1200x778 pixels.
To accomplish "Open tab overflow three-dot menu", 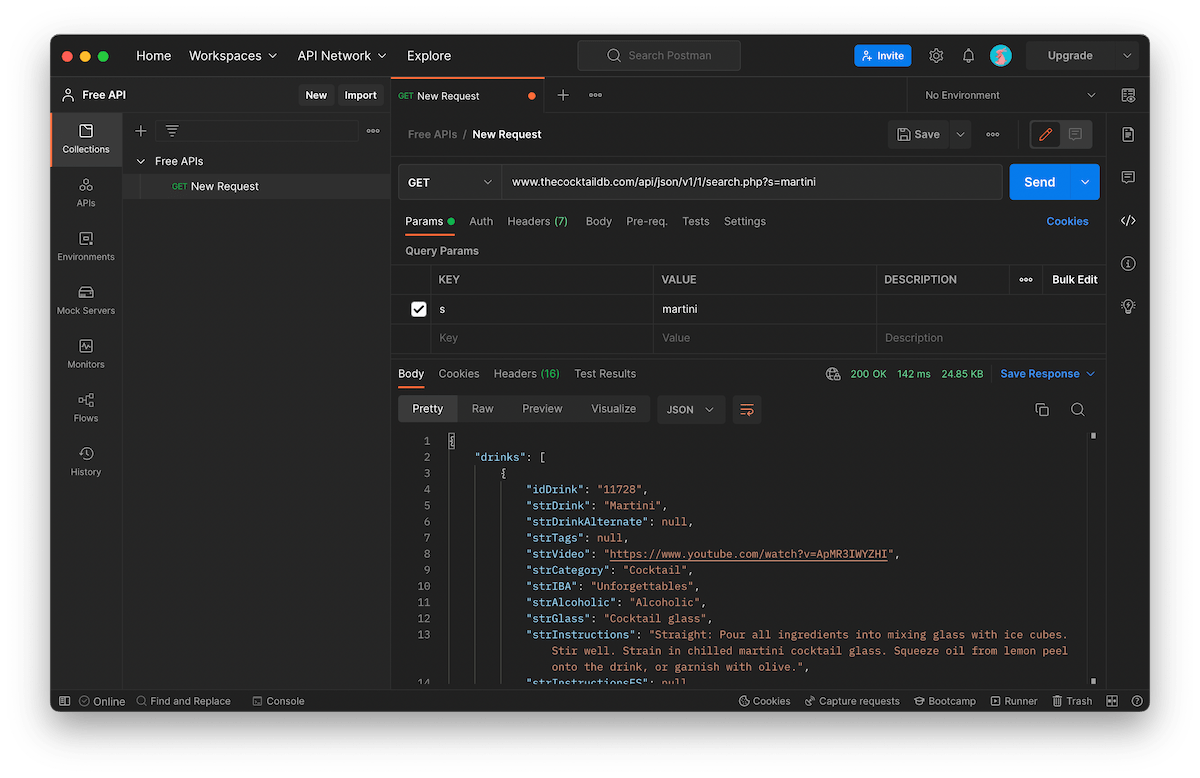I will (595, 95).
